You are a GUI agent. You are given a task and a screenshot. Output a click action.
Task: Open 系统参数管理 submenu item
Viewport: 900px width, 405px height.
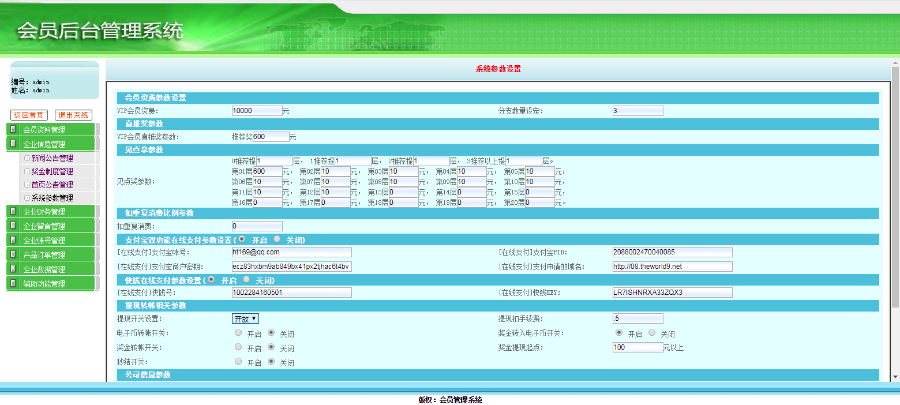tap(52, 198)
